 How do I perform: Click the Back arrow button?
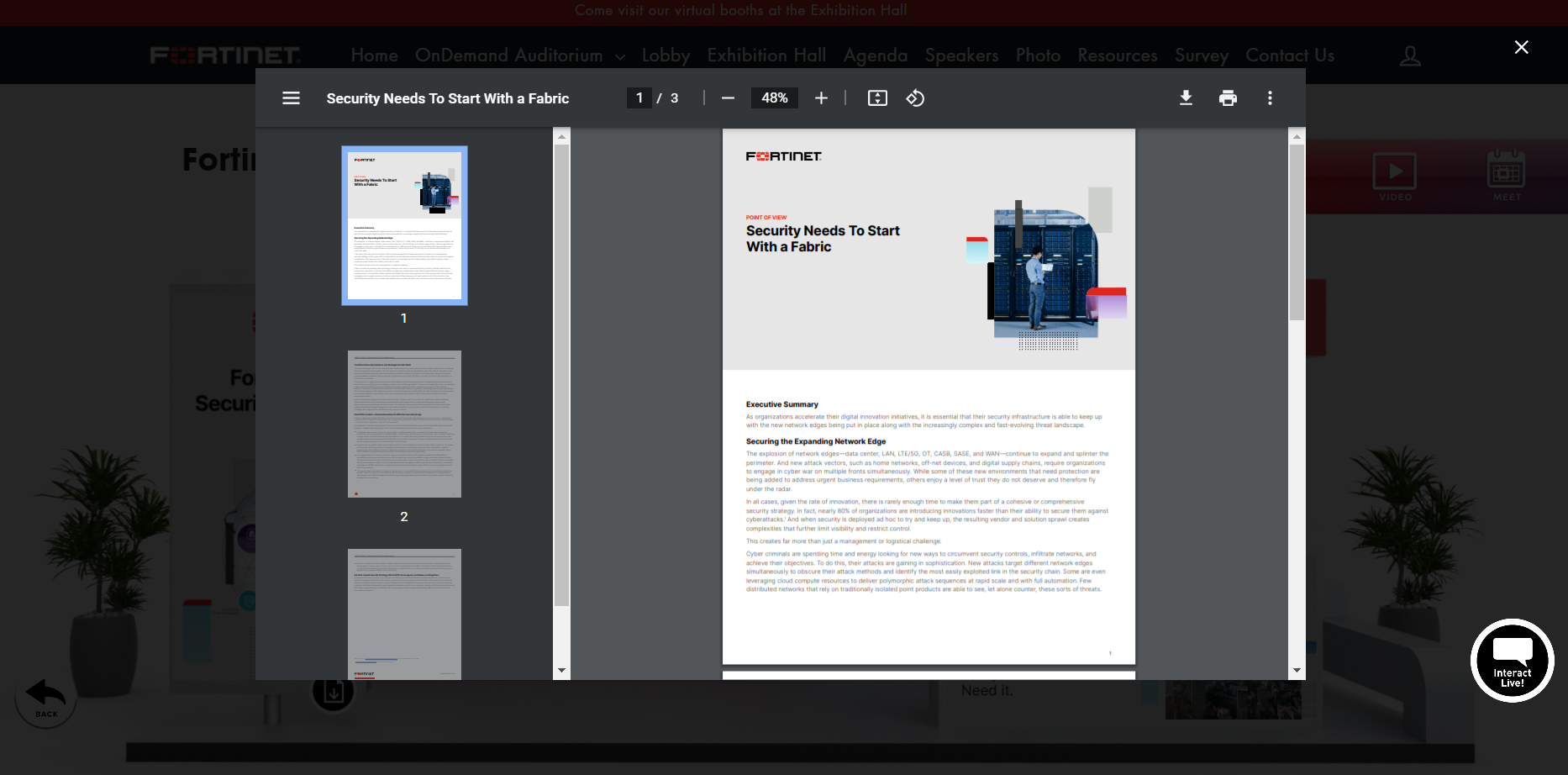coord(45,699)
